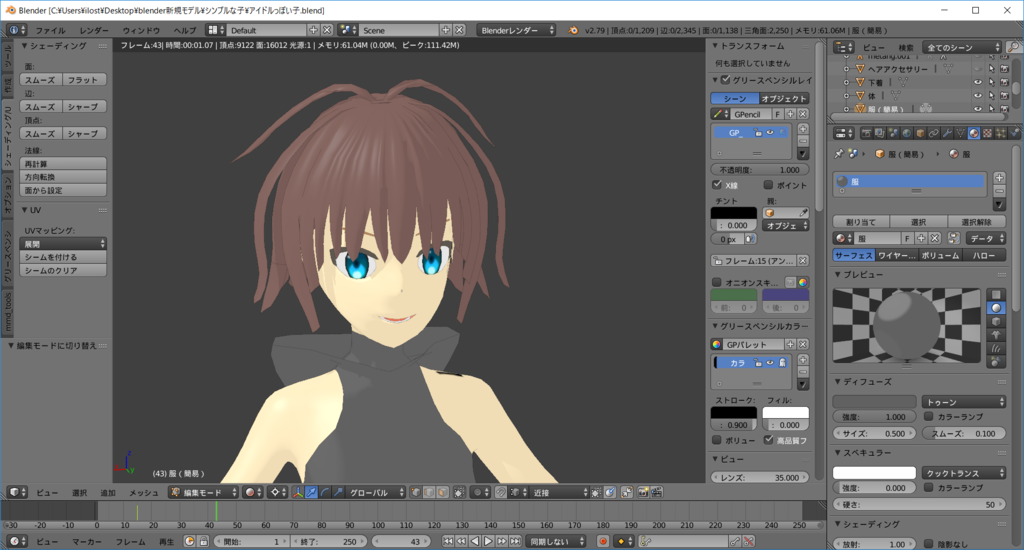Click the Blender logo in info header

[x=573, y=30]
